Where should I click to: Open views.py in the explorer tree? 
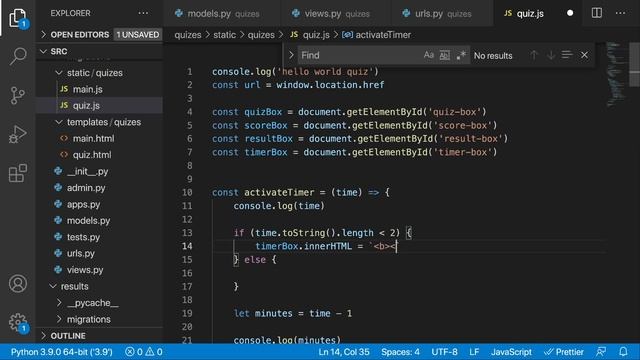point(85,270)
